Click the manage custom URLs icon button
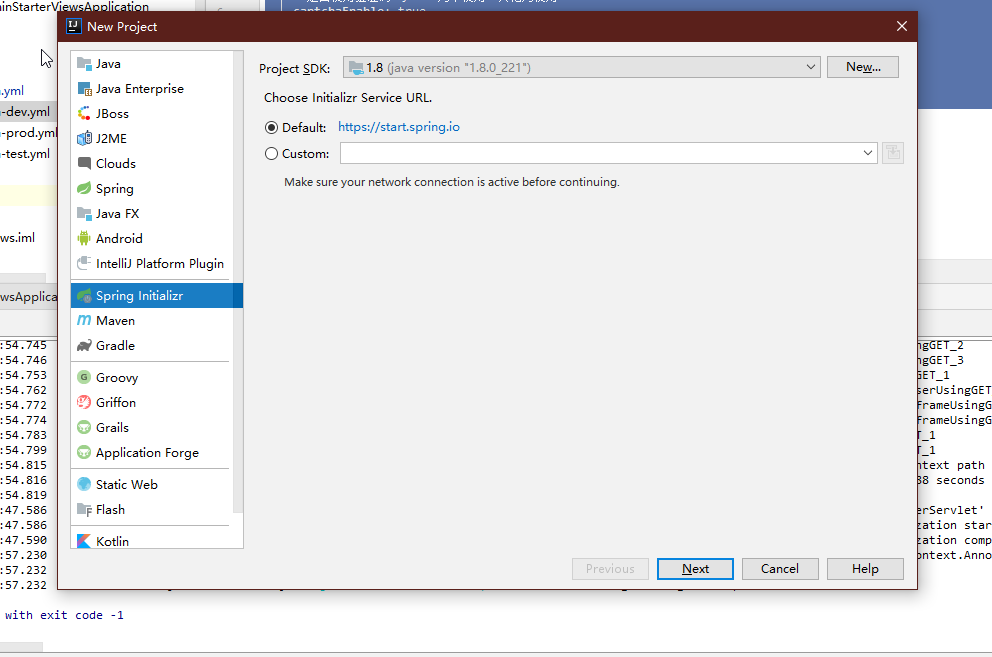 (x=893, y=153)
